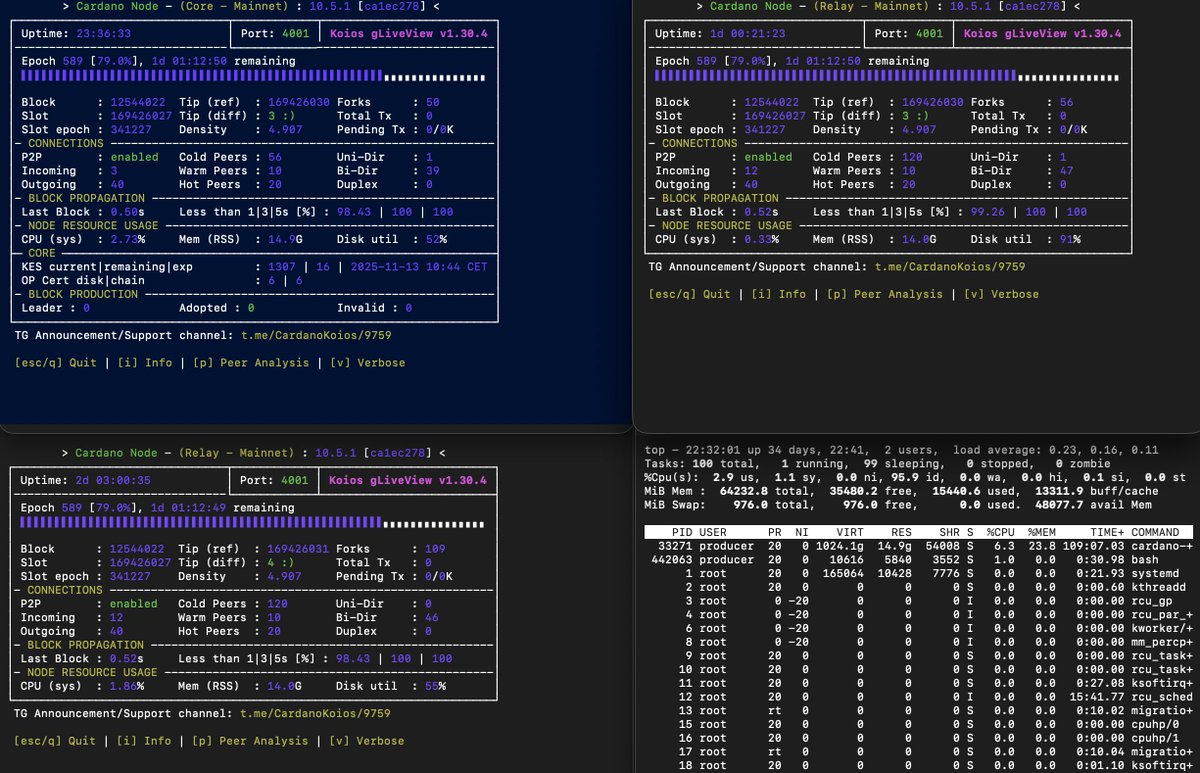Select the Mem (RSS) value 14.9G
Image resolution: width=1200 pixels, height=773 pixels.
[283, 239]
